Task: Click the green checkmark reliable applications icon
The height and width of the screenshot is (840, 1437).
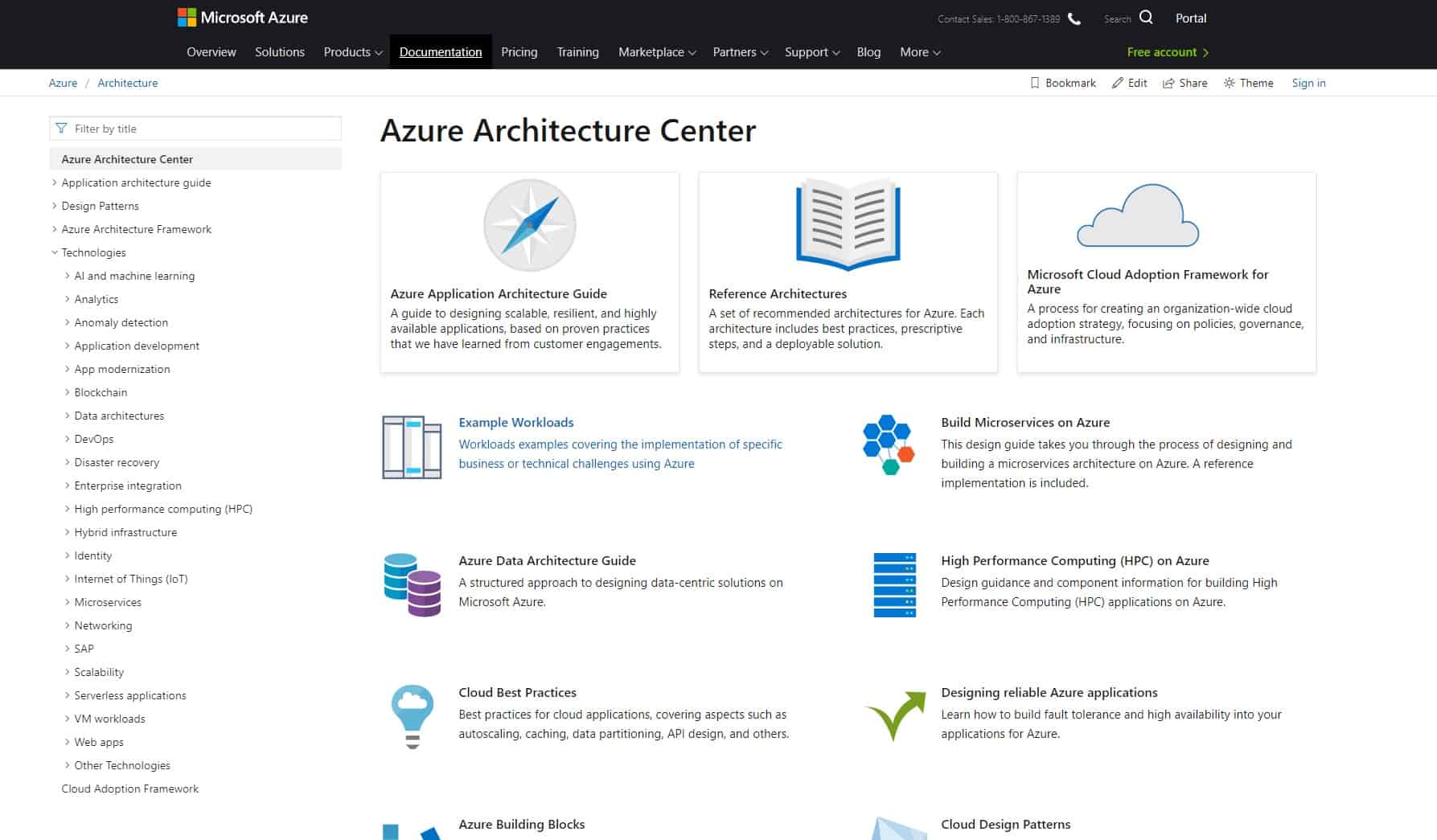Action: pyautogui.click(x=896, y=715)
